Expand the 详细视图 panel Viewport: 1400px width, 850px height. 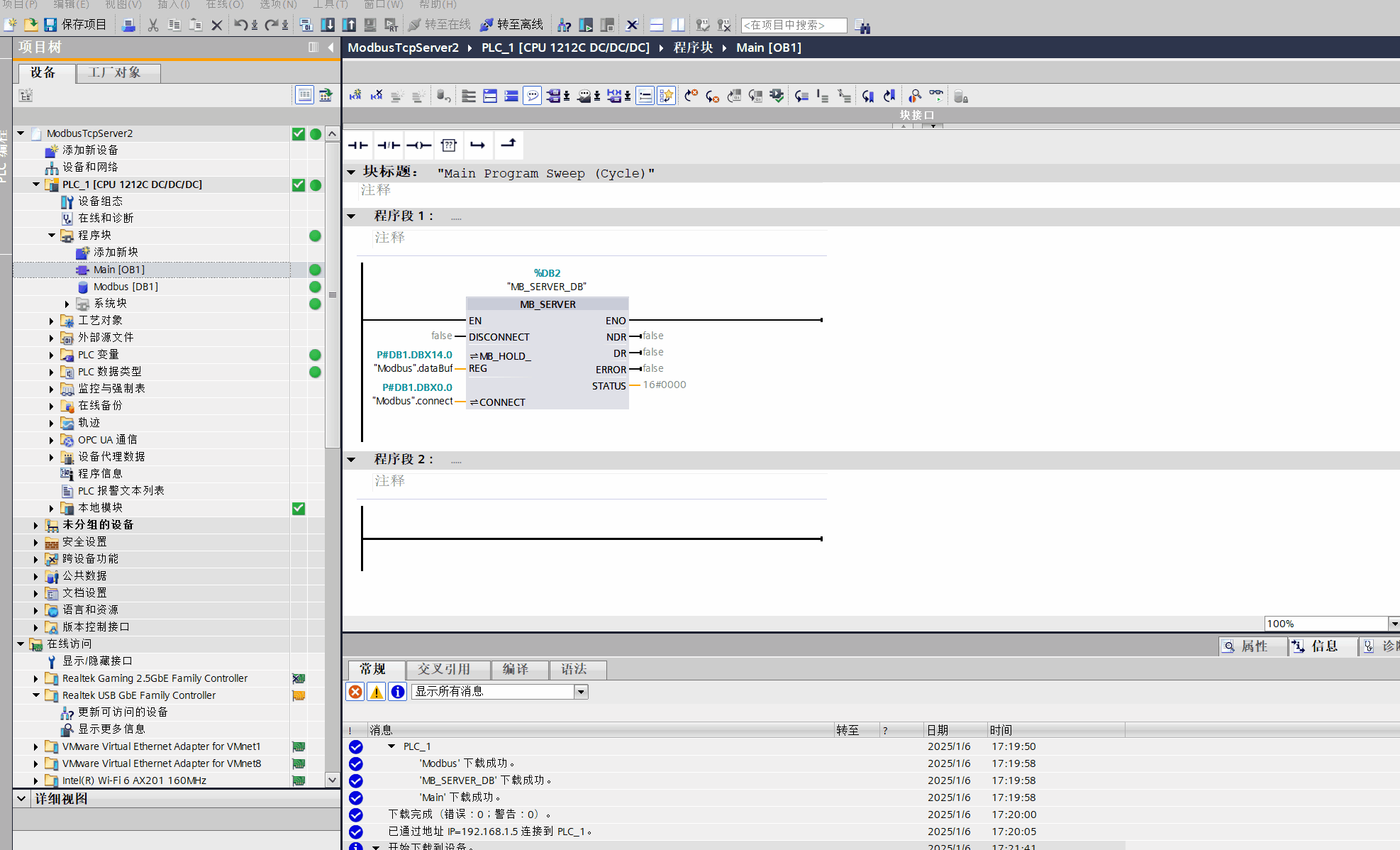21,799
